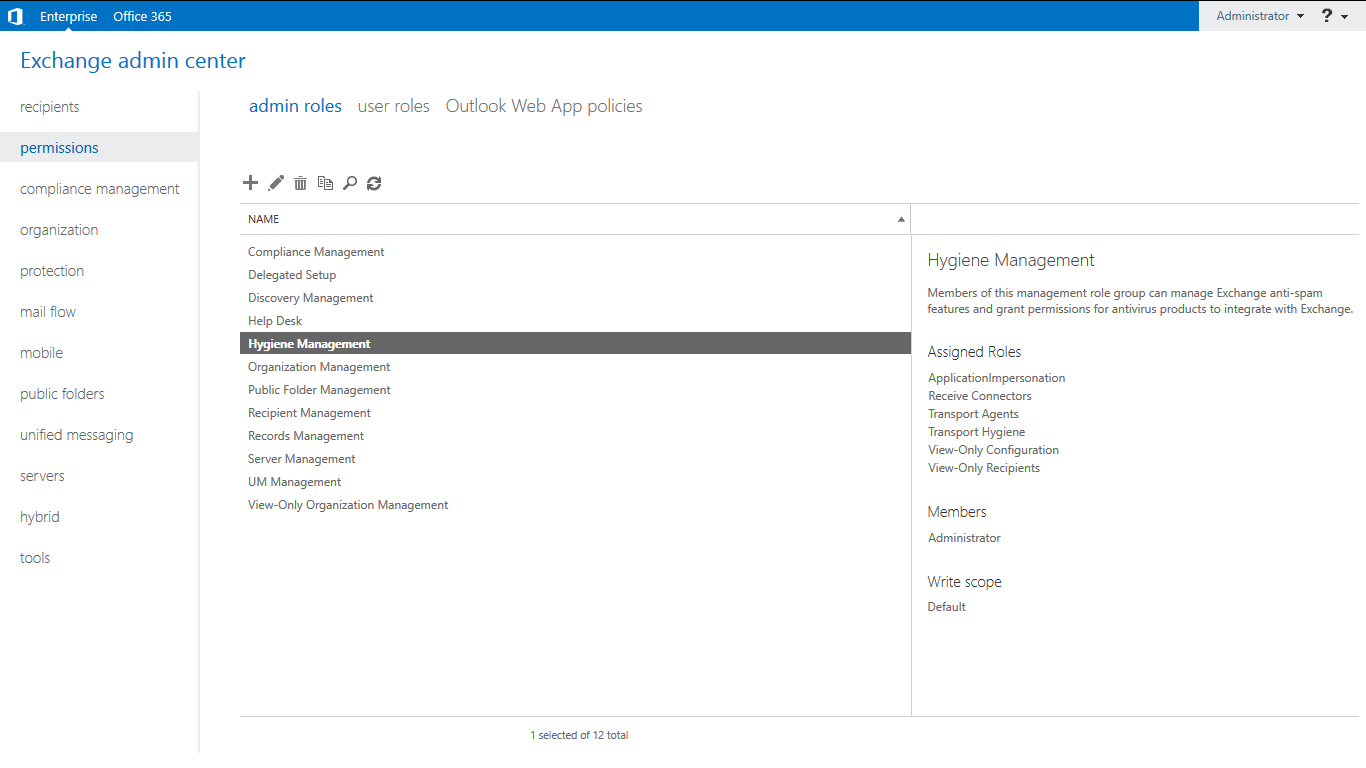The width and height of the screenshot is (1366, 768).
Task: Click the Edit pencil icon
Action: tap(276, 183)
